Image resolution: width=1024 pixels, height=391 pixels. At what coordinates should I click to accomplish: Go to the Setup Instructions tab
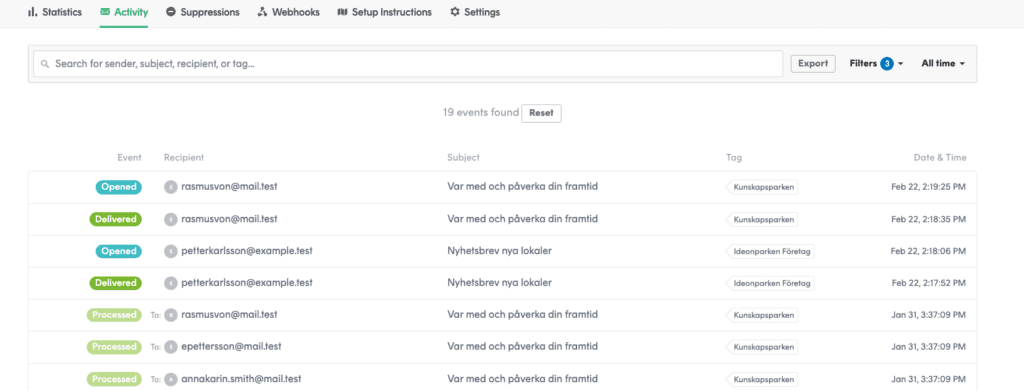click(x=385, y=12)
